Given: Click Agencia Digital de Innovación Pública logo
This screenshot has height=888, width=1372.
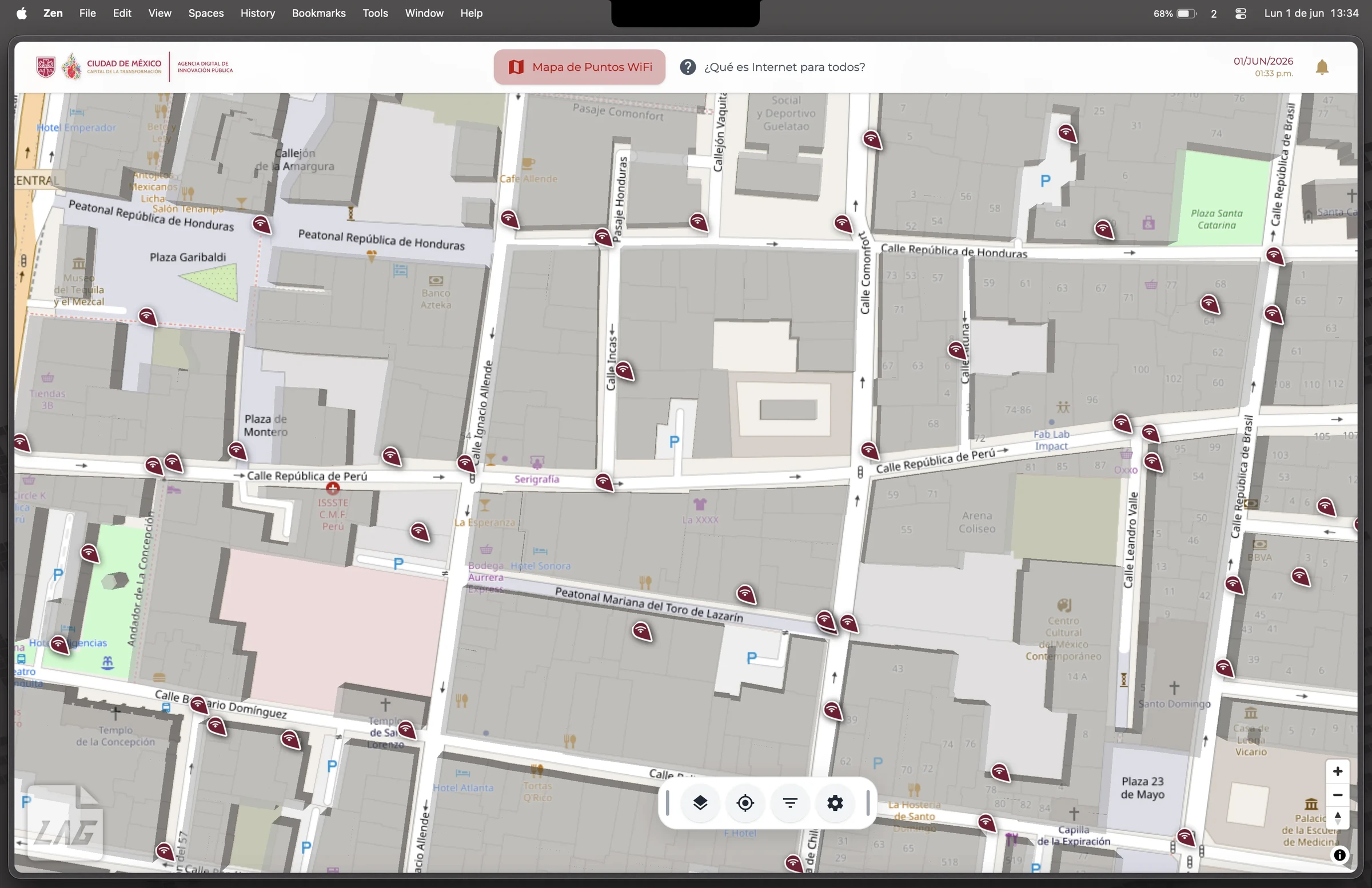Looking at the screenshot, I should [x=205, y=67].
